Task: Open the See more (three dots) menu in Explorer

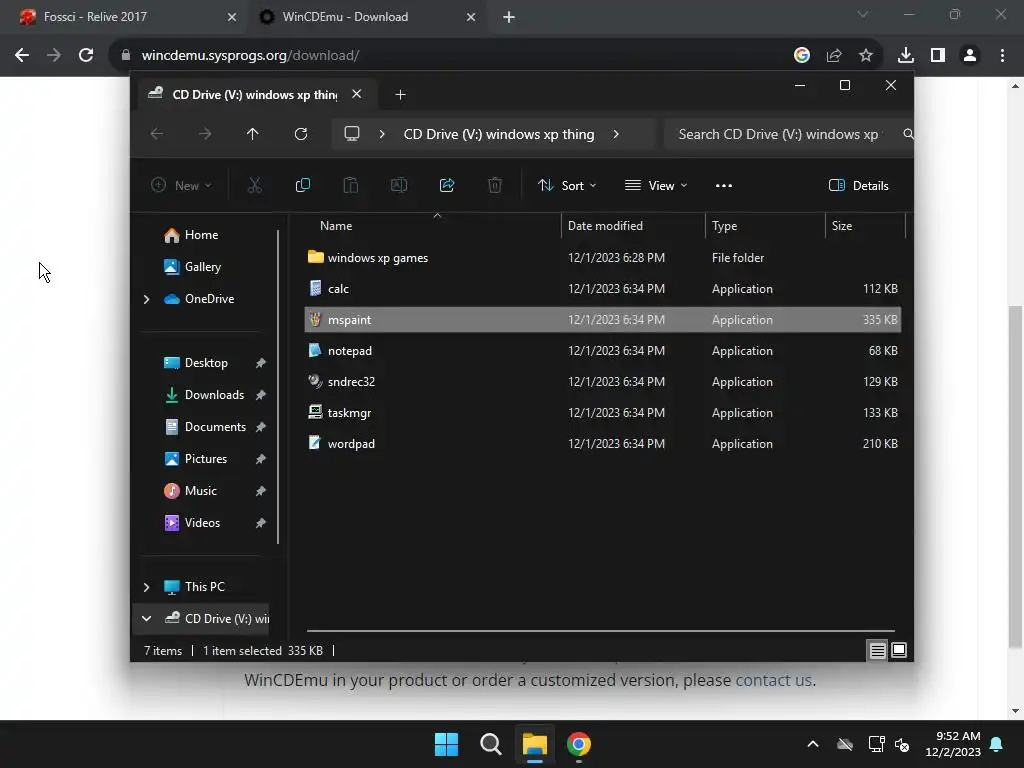Action: 724,185
